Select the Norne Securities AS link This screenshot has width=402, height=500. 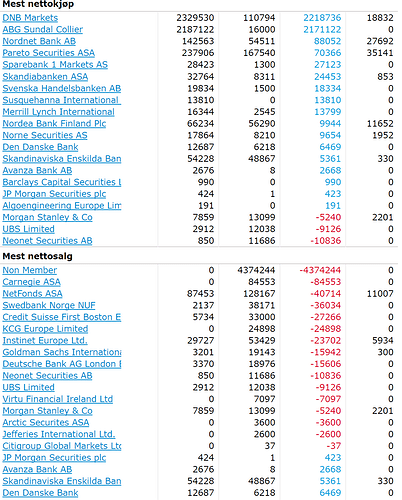[x=45, y=135]
